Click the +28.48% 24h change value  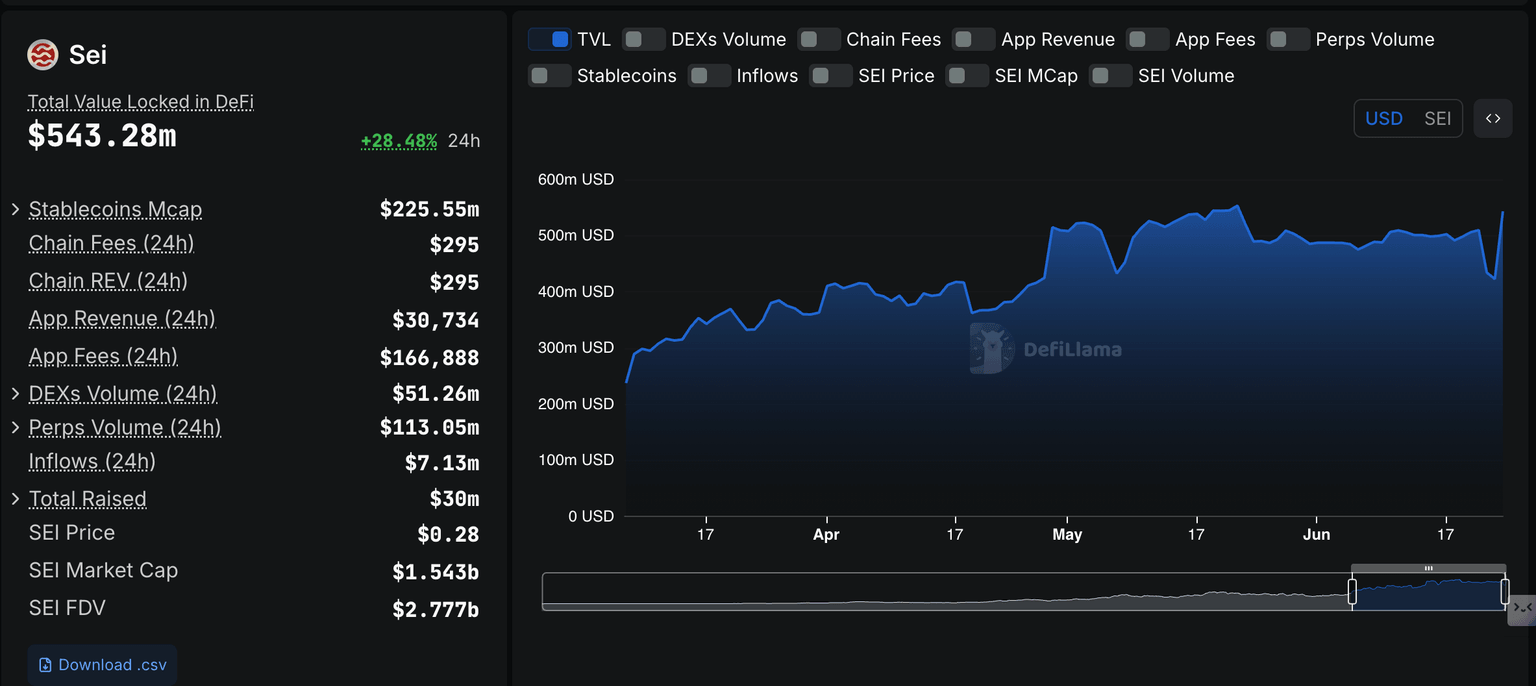tap(399, 141)
